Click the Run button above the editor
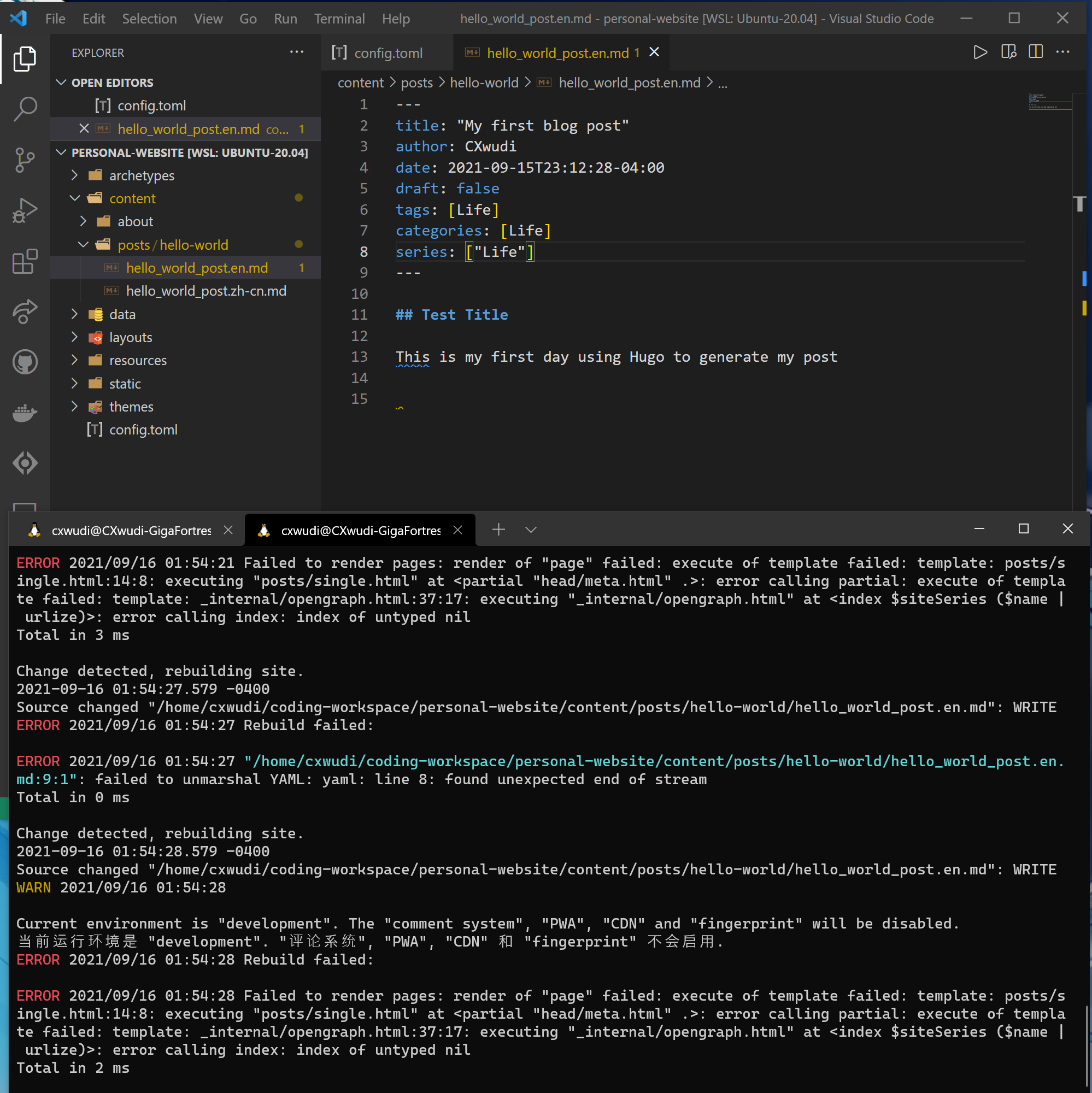The width and height of the screenshot is (1092, 1093). point(980,52)
